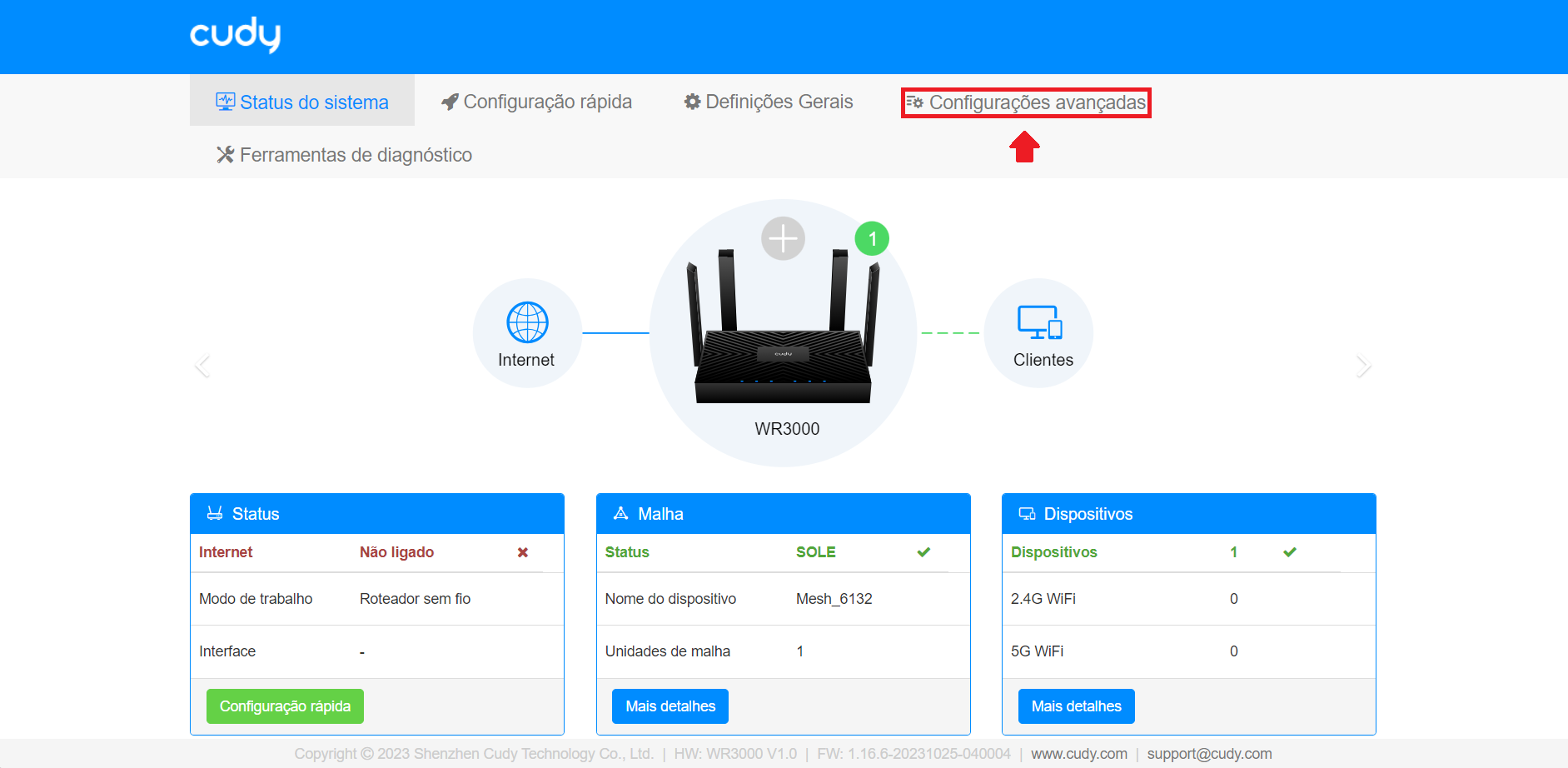1568x768 pixels.
Task: Click the sliders icon of Configurações avançadas
Action: [x=914, y=102]
